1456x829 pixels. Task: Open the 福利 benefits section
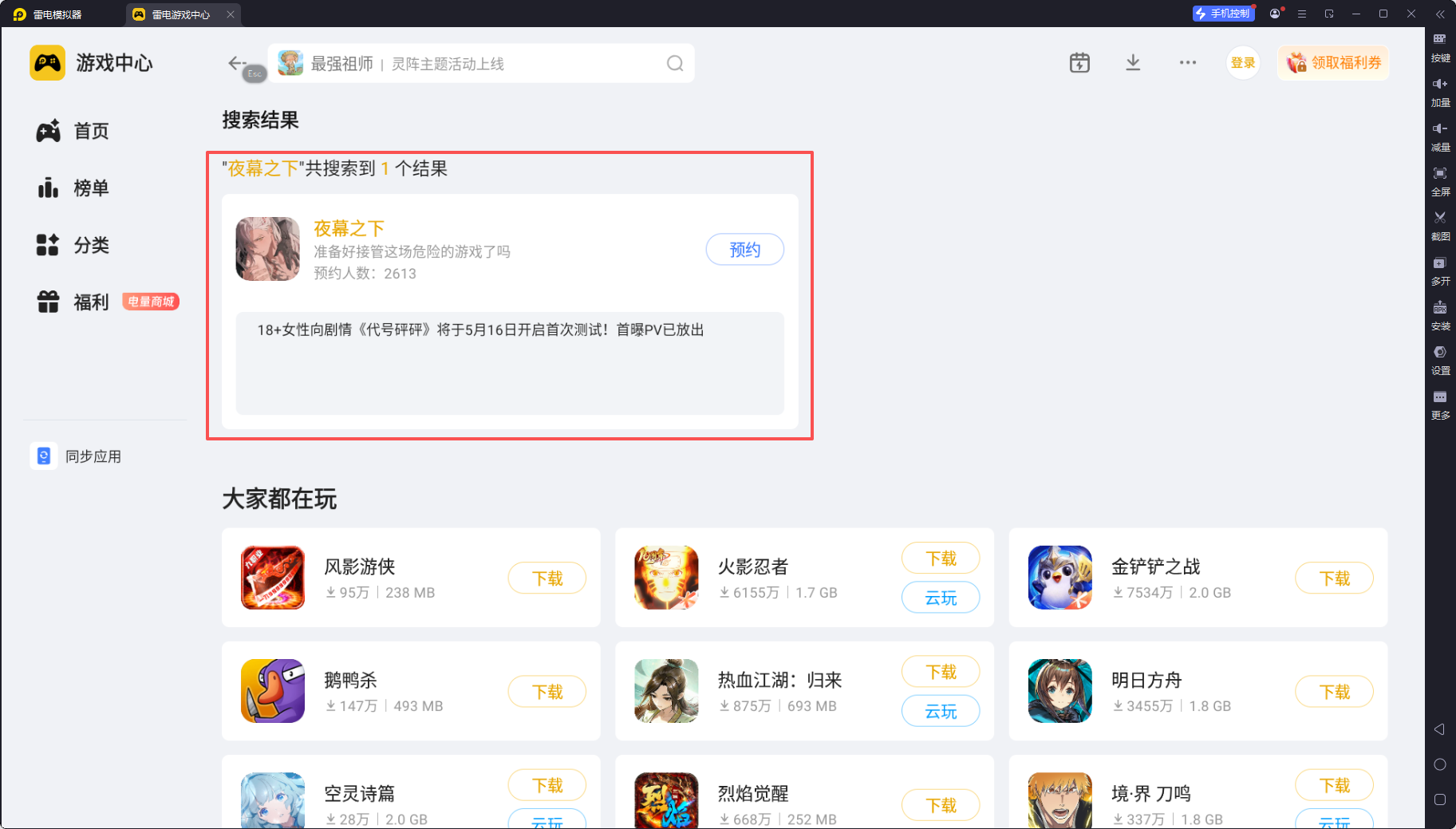pos(73,302)
